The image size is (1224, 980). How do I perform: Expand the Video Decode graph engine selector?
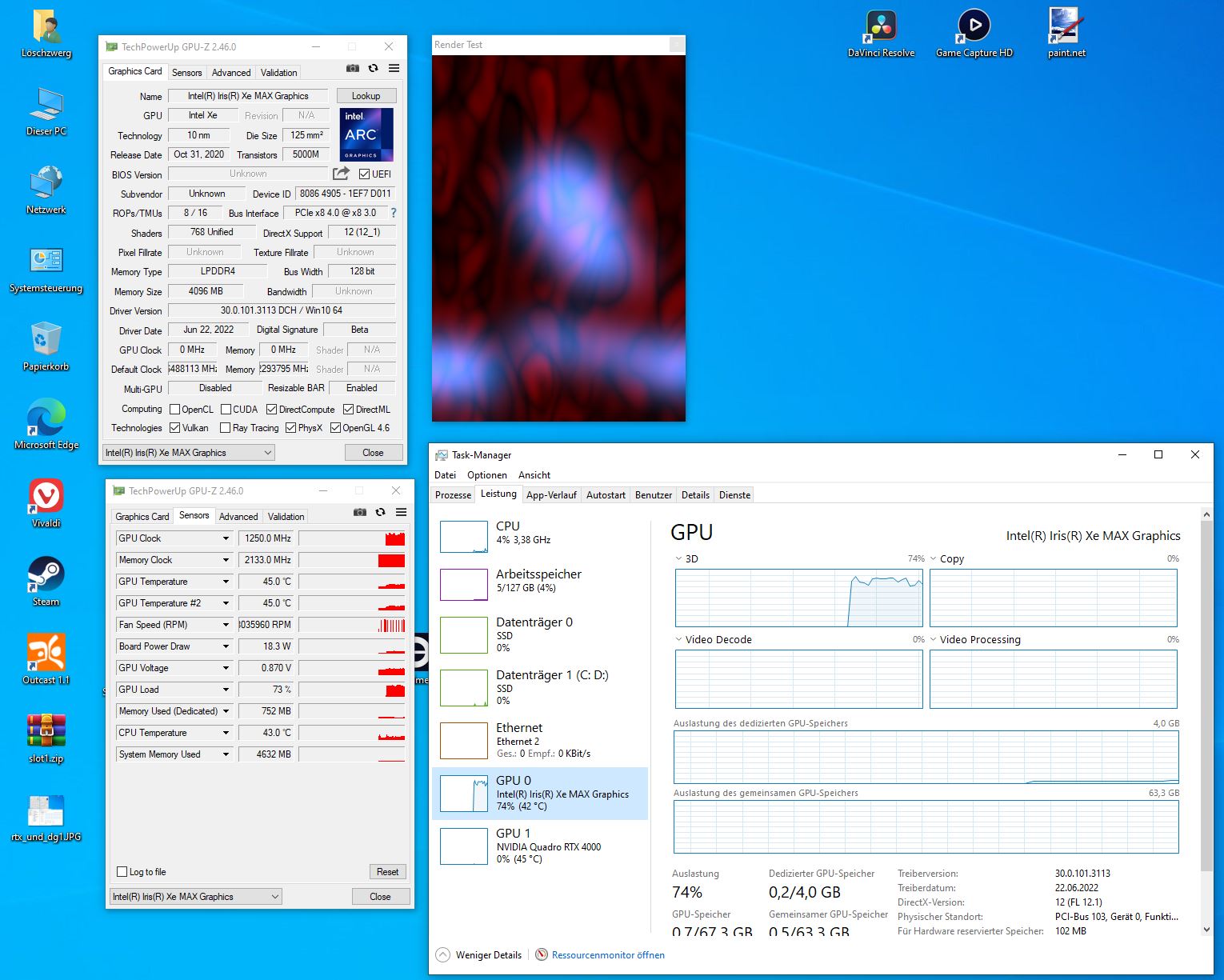pyautogui.click(x=679, y=639)
